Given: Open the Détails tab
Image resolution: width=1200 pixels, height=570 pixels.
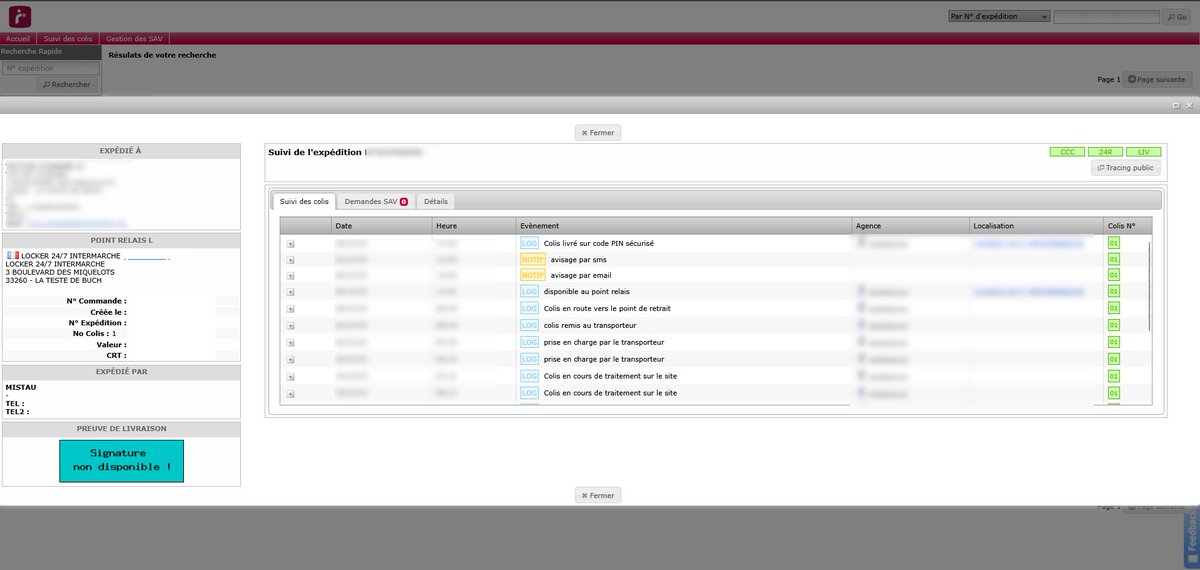Looking at the screenshot, I should (x=436, y=201).
